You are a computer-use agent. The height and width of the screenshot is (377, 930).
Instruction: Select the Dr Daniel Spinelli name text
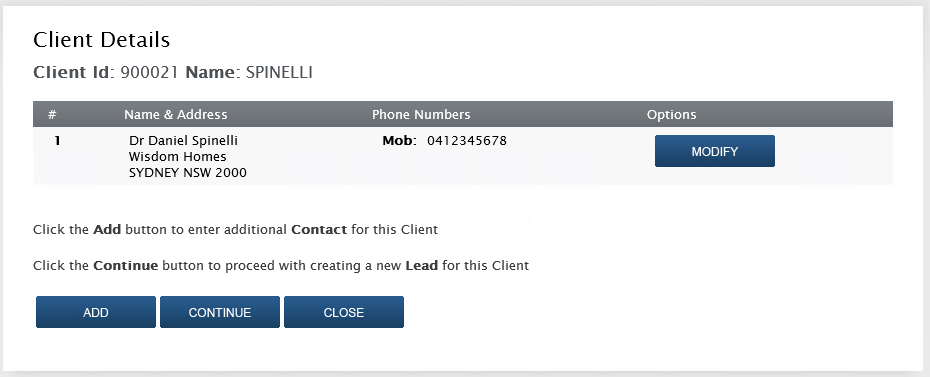tap(183, 141)
